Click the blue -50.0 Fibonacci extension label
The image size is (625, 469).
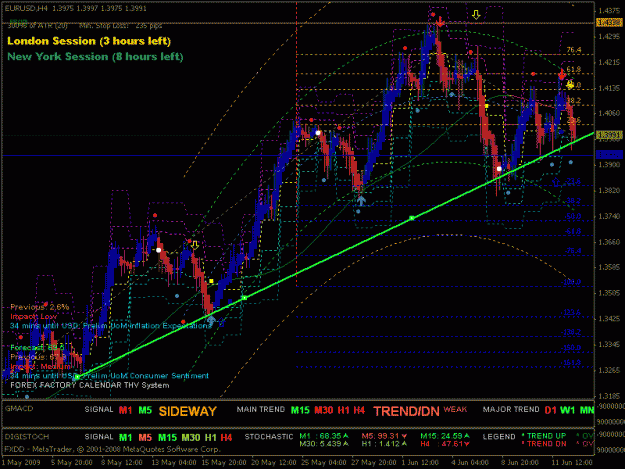(572, 216)
